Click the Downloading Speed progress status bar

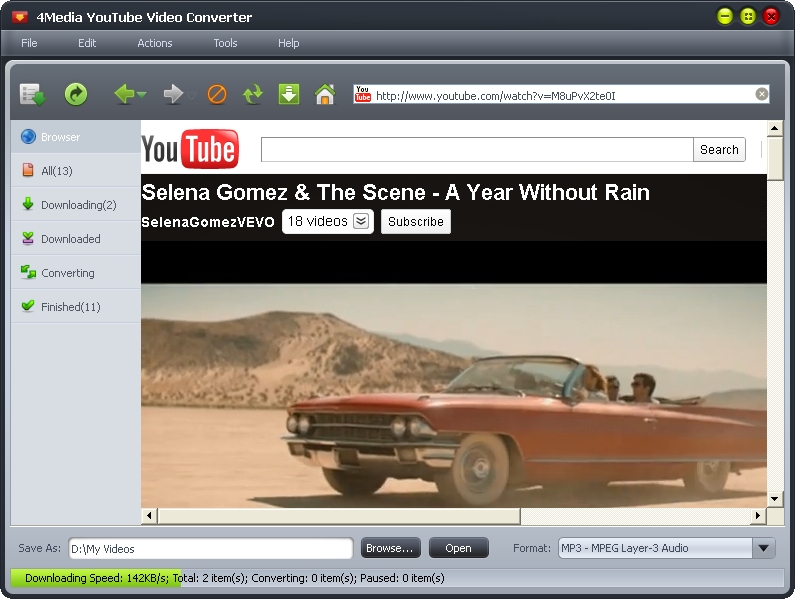click(397, 578)
